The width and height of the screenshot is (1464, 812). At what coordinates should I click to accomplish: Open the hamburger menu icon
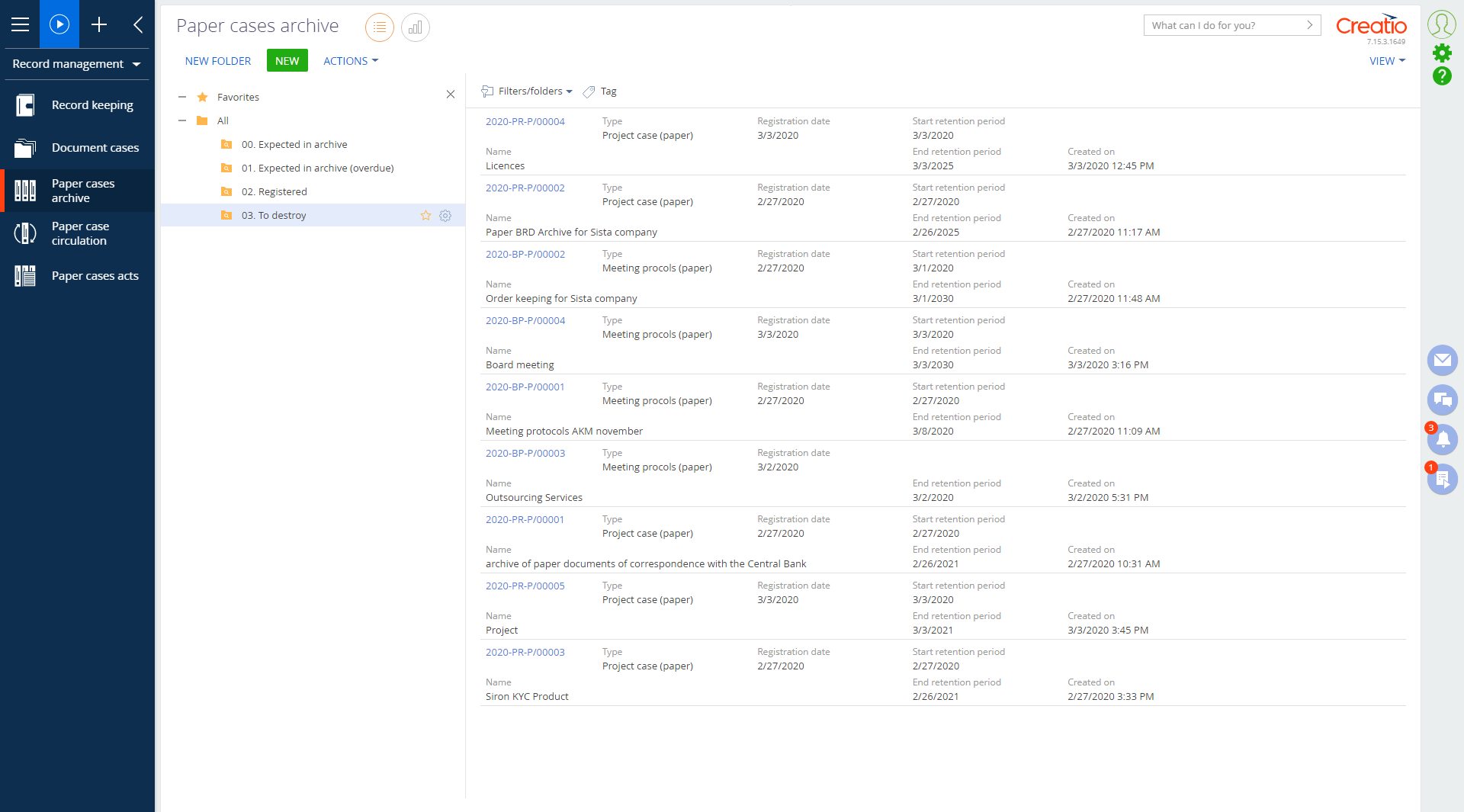pos(21,24)
